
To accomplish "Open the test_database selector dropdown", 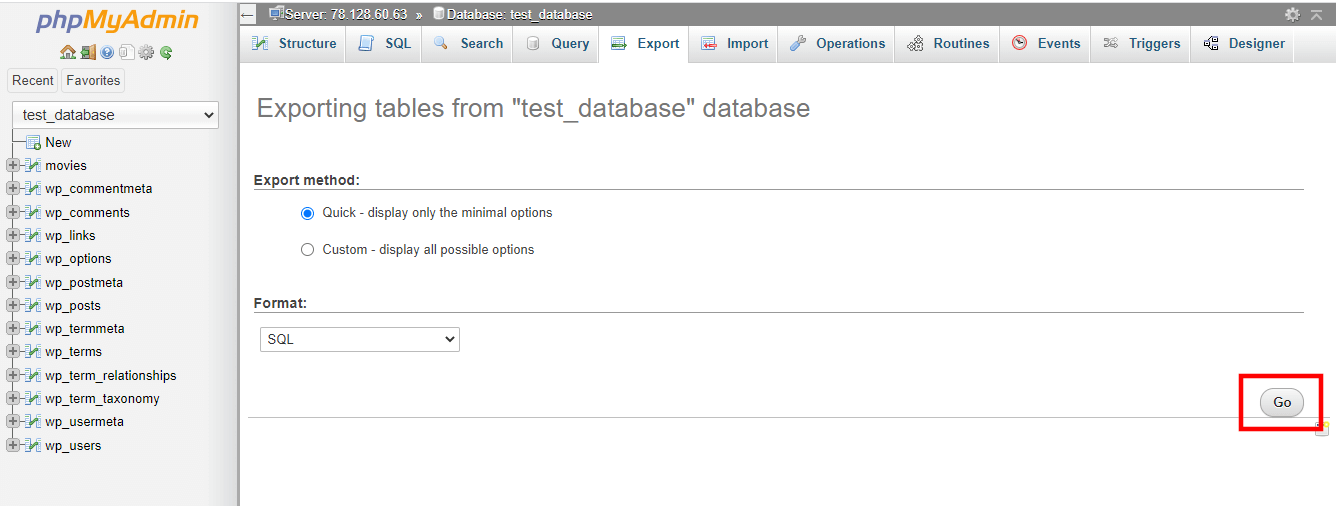I will coord(115,115).
